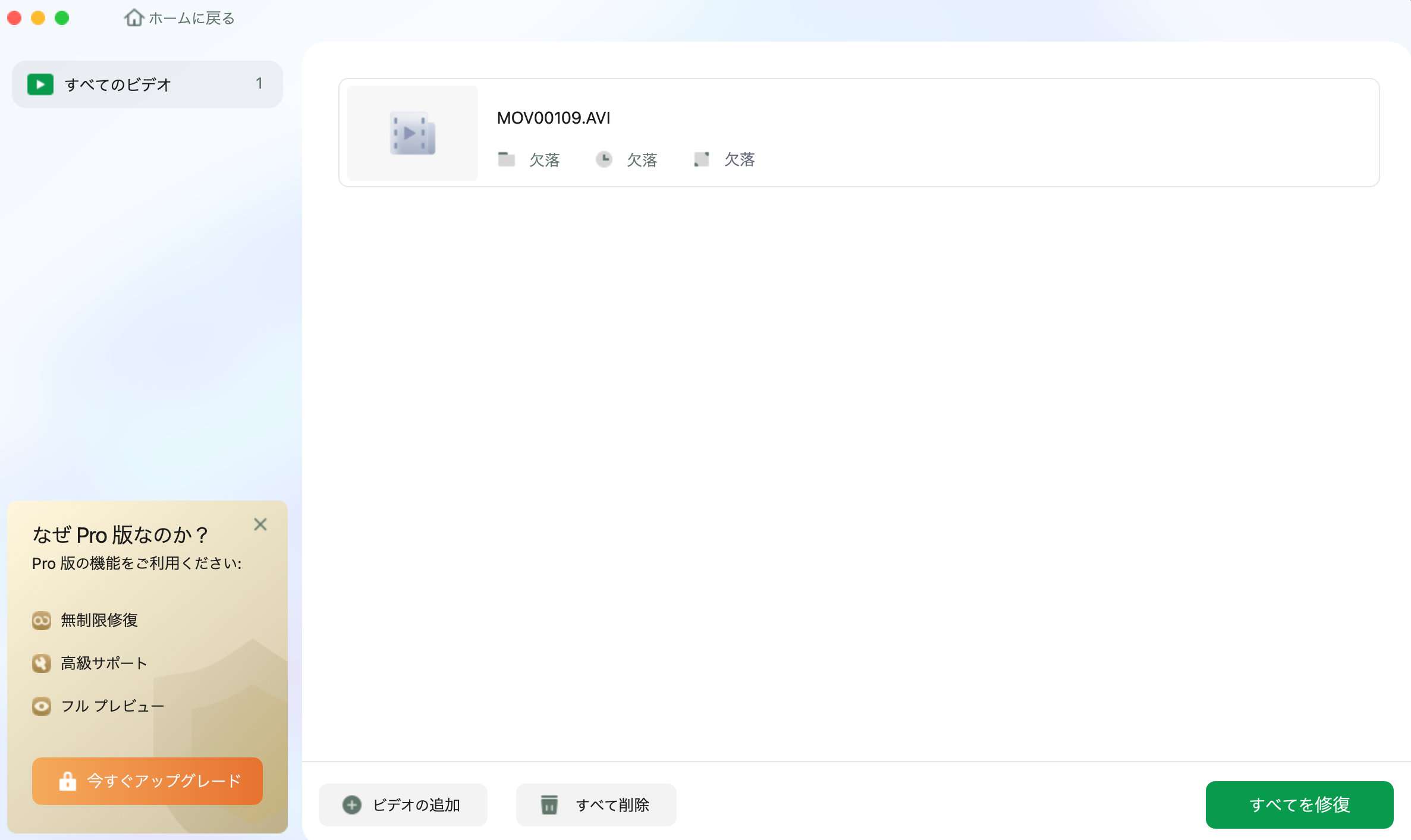The width and height of the screenshot is (1411, 840).
Task: Click the 無制限修復 feature label
Action: 99,621
